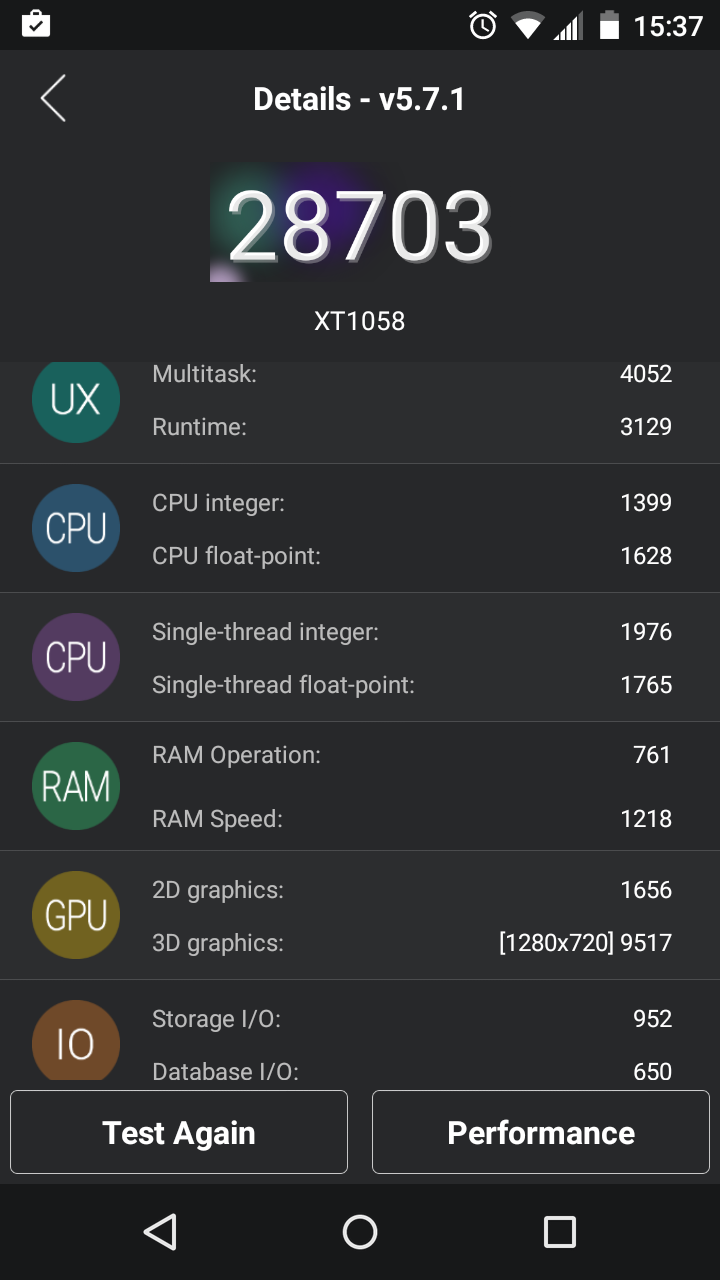This screenshot has height=1280, width=720.
Task: Select the 3D graphics score row
Action: coord(411,942)
